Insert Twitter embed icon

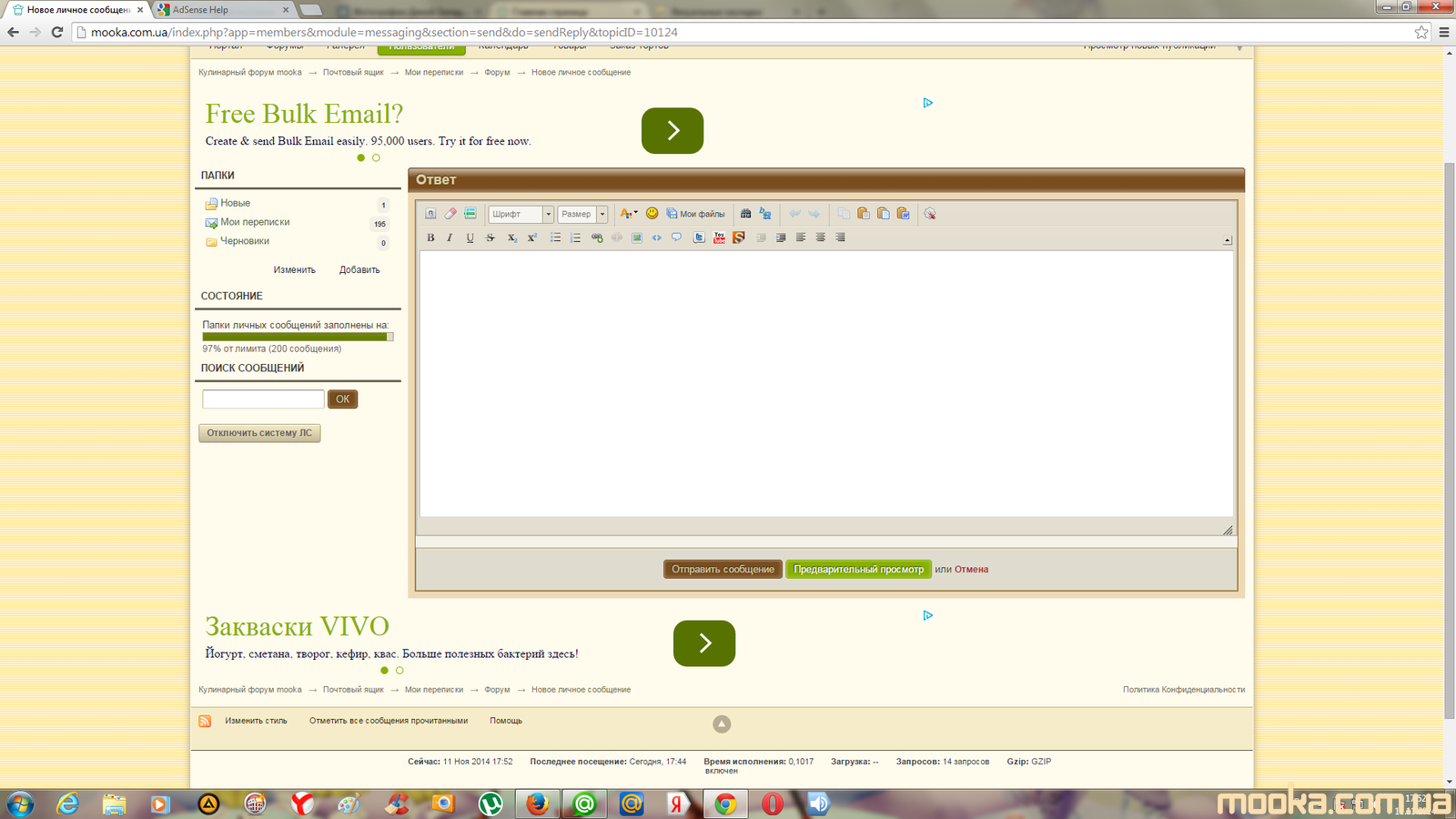coord(699,238)
